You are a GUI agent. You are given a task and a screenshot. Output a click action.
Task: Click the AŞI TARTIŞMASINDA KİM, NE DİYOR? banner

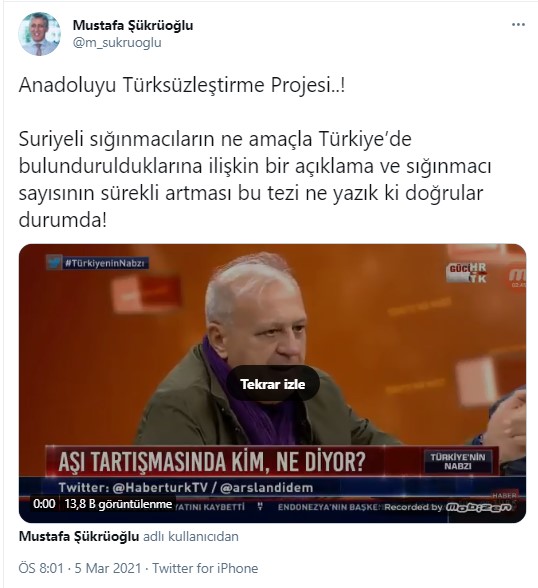coord(212,462)
